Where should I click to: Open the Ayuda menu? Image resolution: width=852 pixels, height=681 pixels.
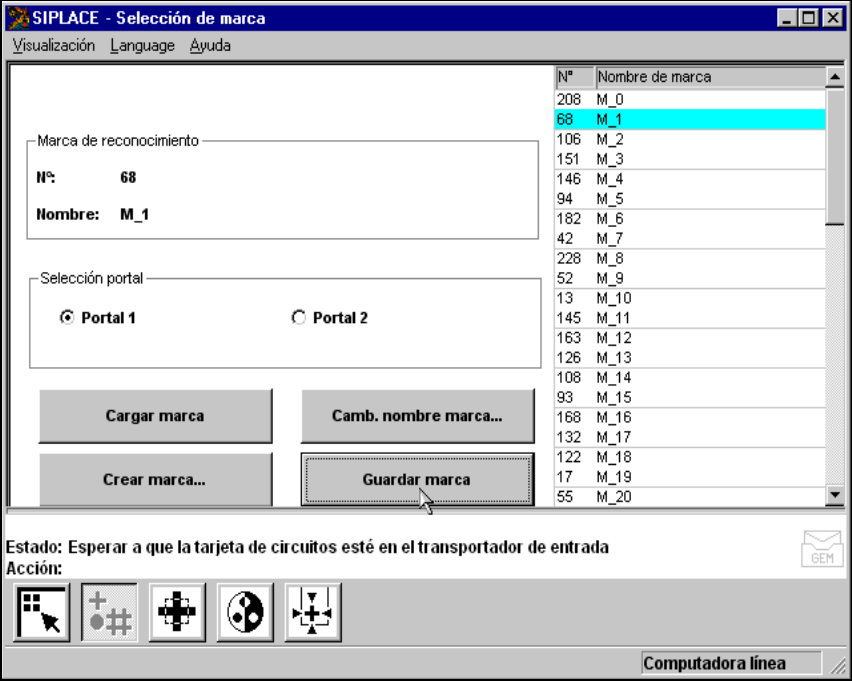210,45
